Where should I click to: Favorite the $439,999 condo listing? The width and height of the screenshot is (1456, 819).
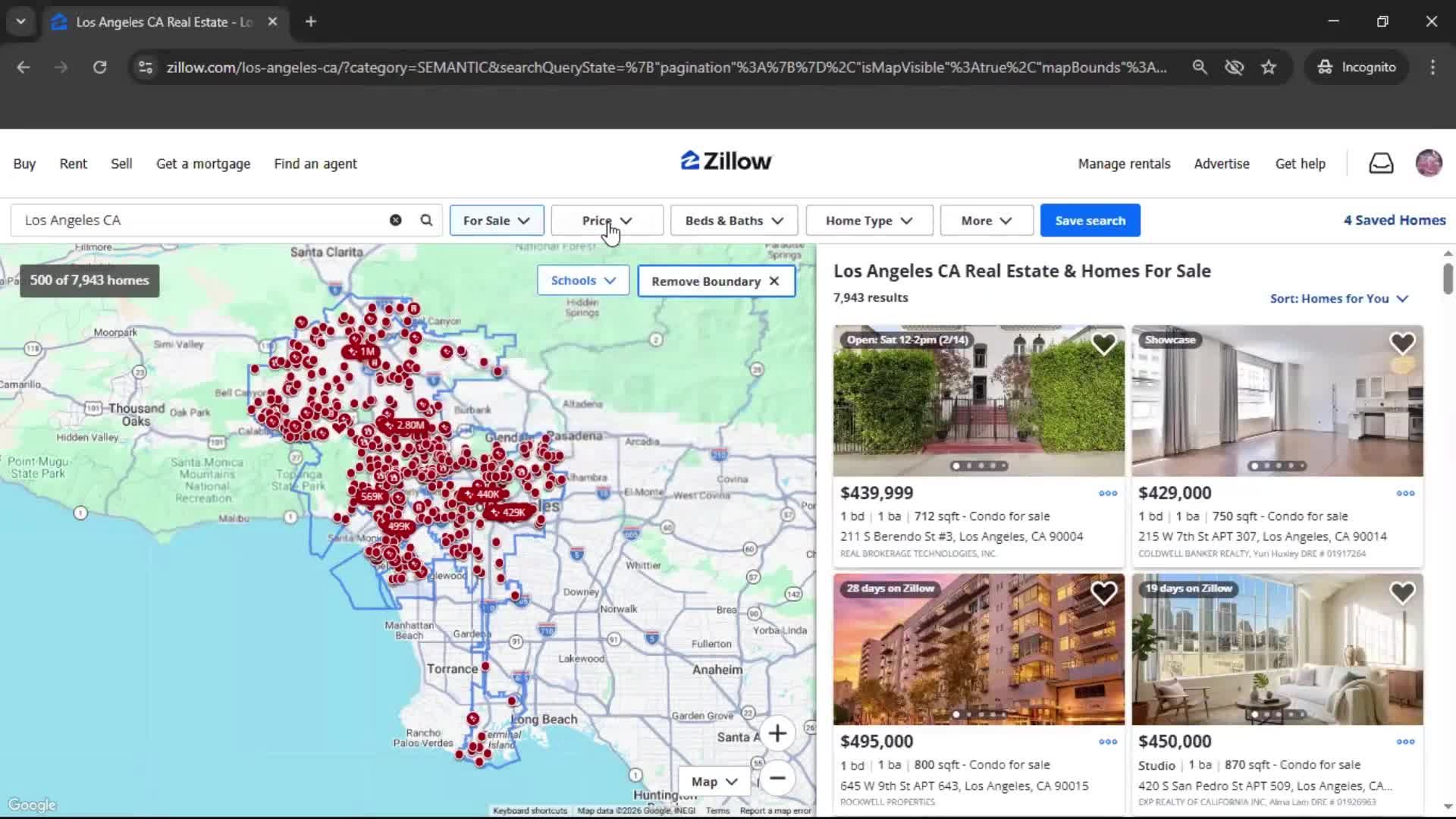[x=1104, y=343]
